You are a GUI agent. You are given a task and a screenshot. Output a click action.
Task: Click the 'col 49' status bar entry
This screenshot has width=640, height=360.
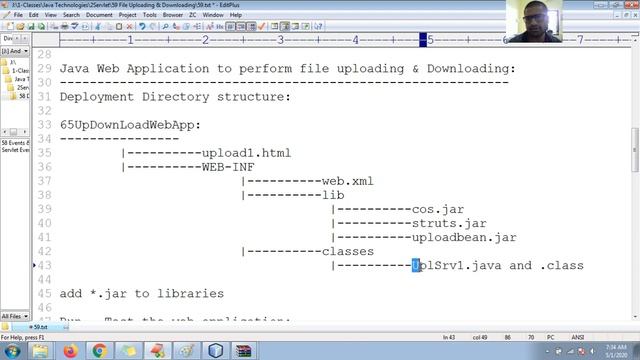(480, 338)
